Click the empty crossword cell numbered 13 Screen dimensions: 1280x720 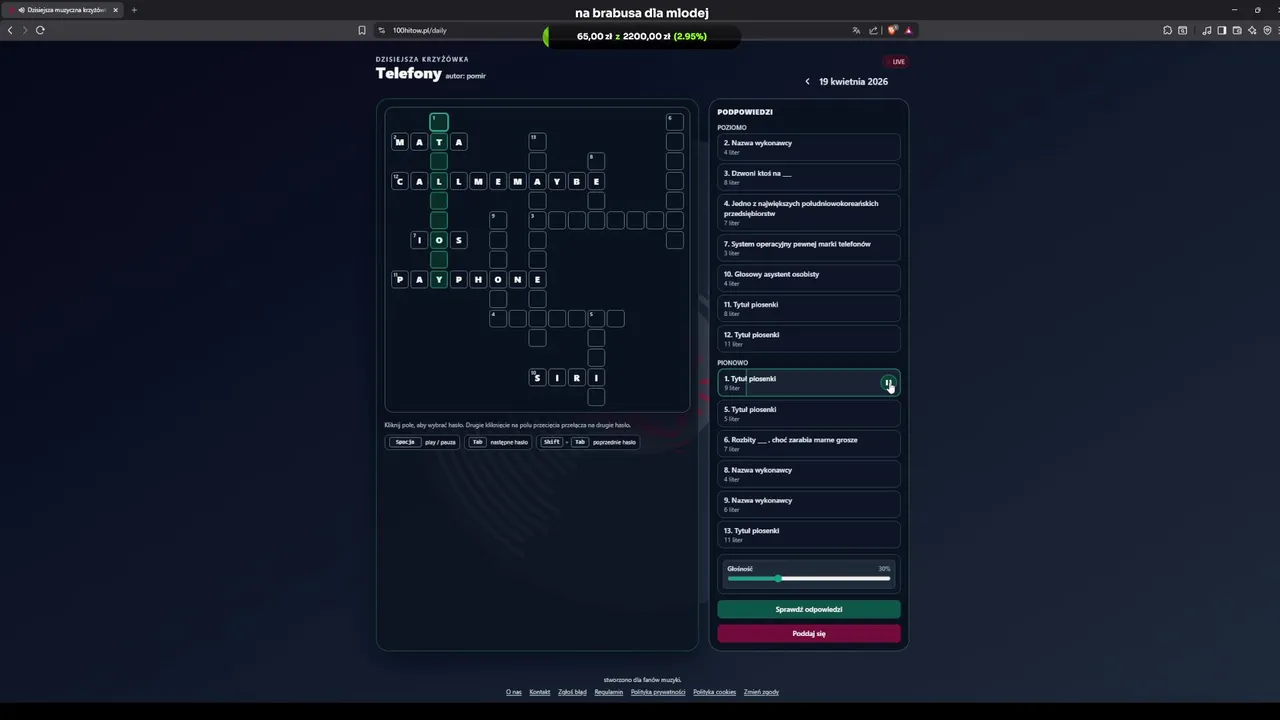pos(537,142)
